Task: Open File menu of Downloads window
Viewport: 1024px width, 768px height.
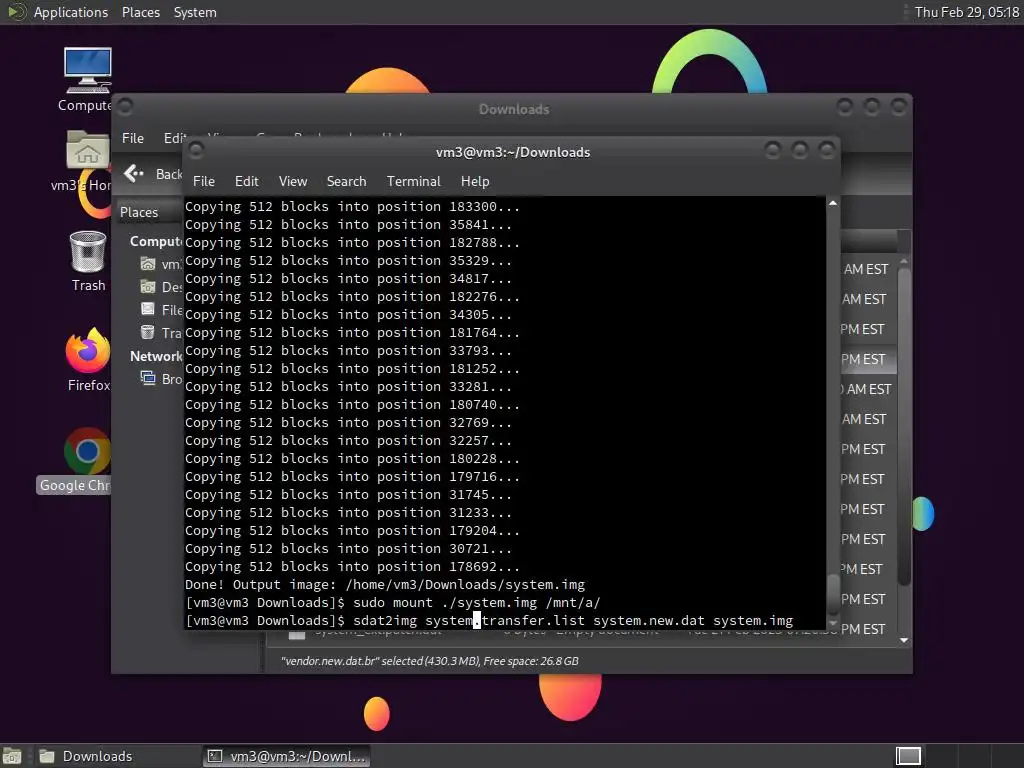Action: (x=133, y=138)
